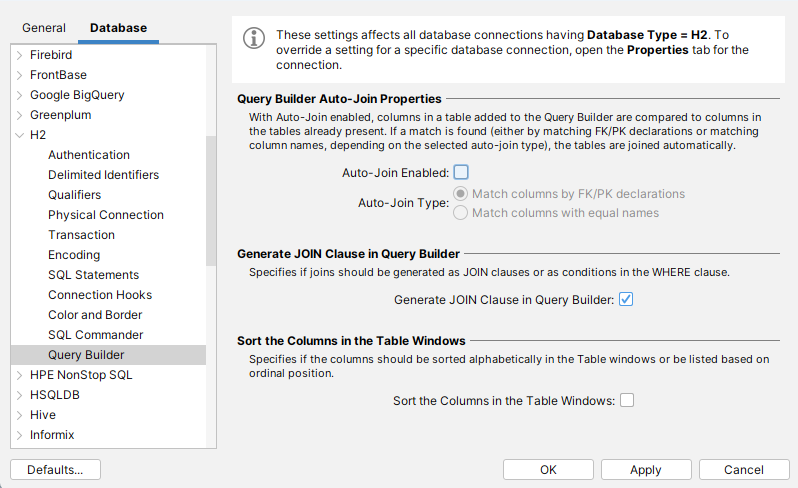
Task: Select the Query Builder item
Action: (108, 355)
